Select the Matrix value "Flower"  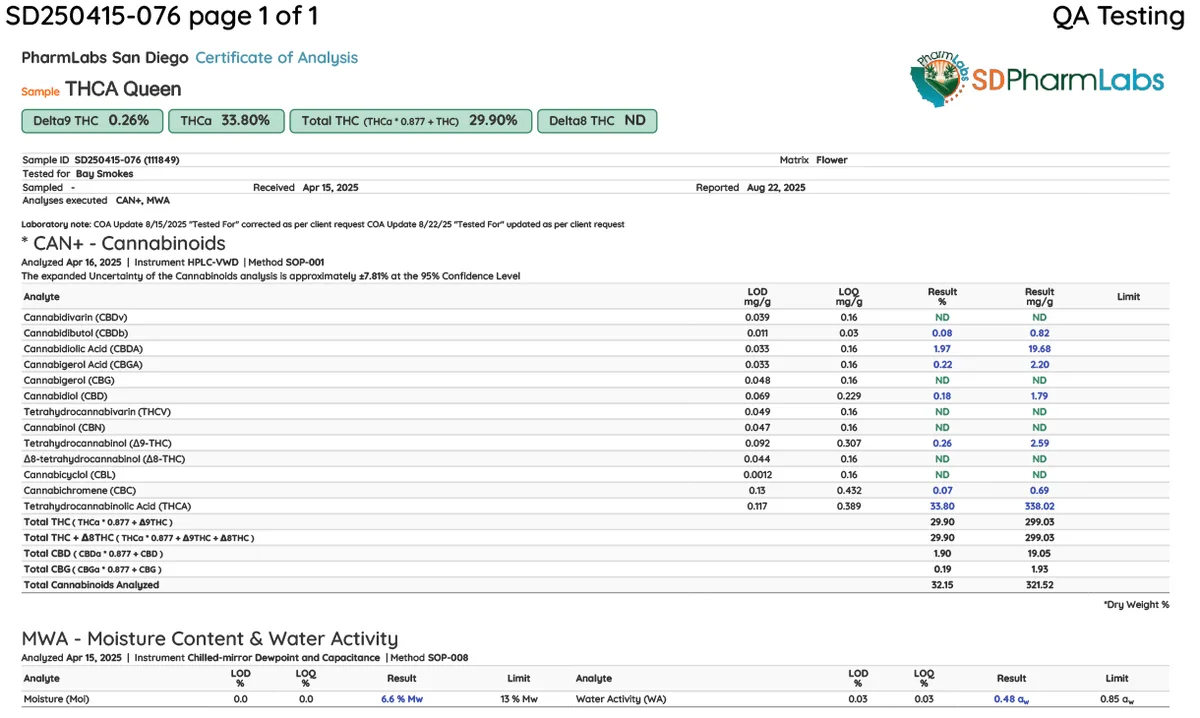[832, 160]
